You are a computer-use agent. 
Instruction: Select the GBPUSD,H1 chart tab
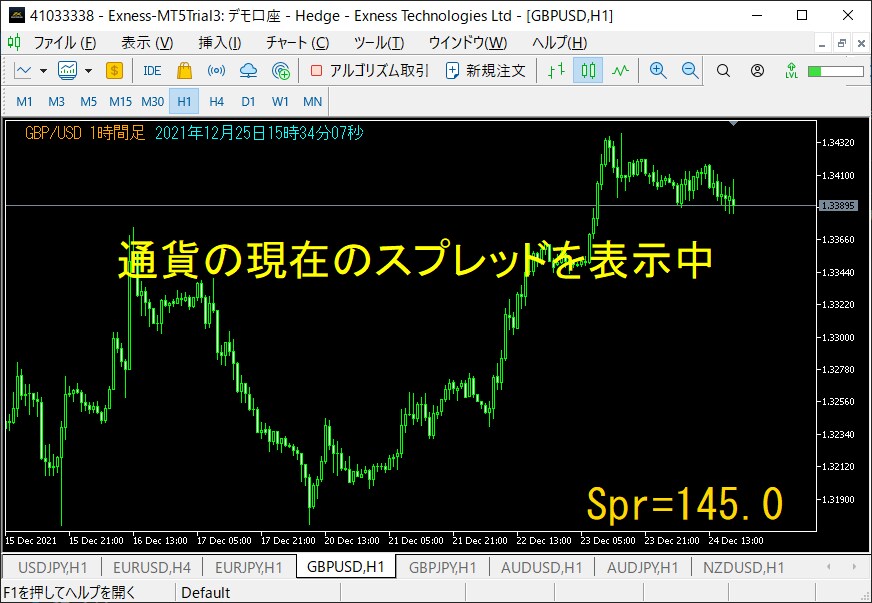pyautogui.click(x=346, y=566)
